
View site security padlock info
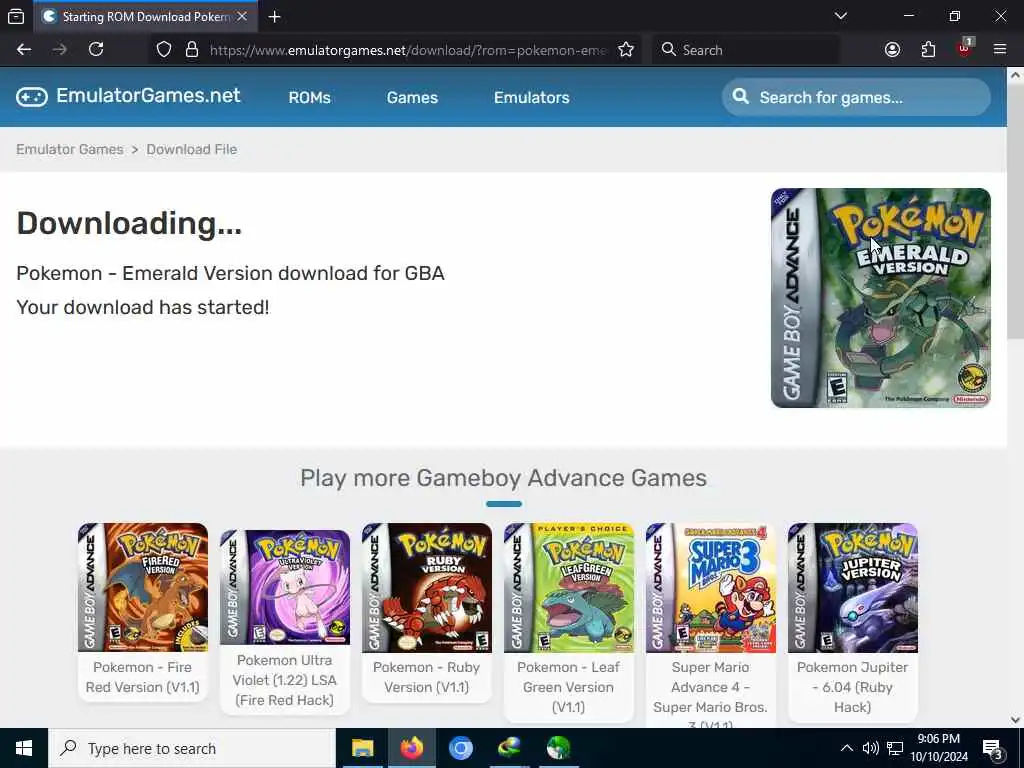(x=191, y=50)
